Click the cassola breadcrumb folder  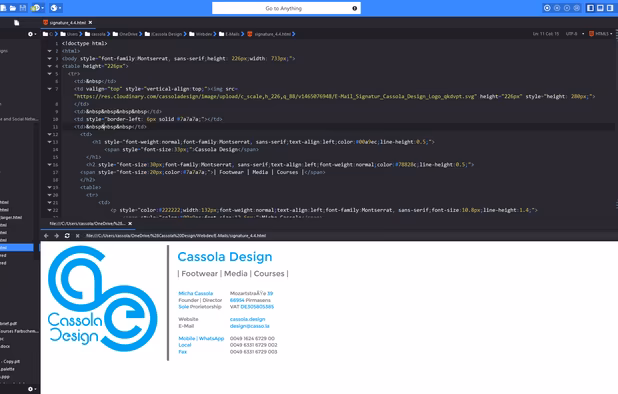click(x=95, y=34)
